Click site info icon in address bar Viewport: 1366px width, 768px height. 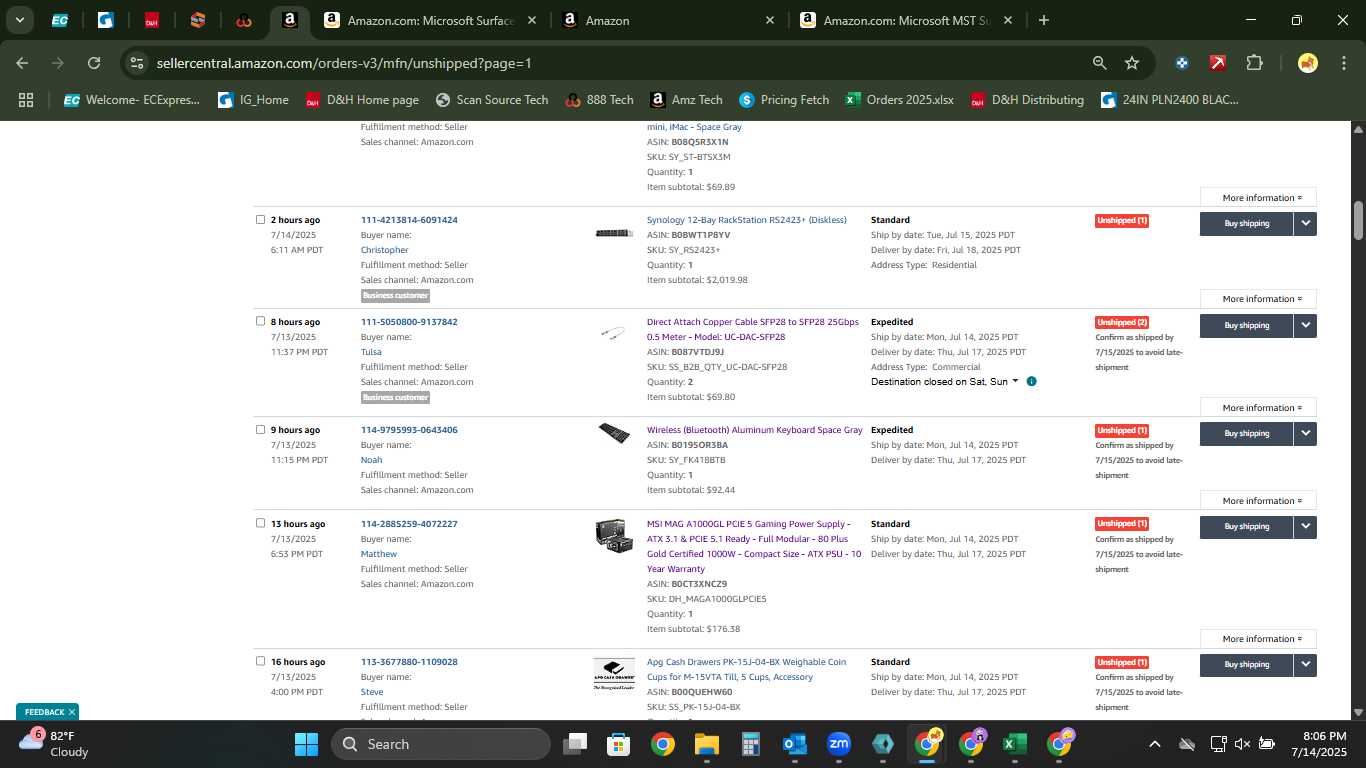point(137,63)
